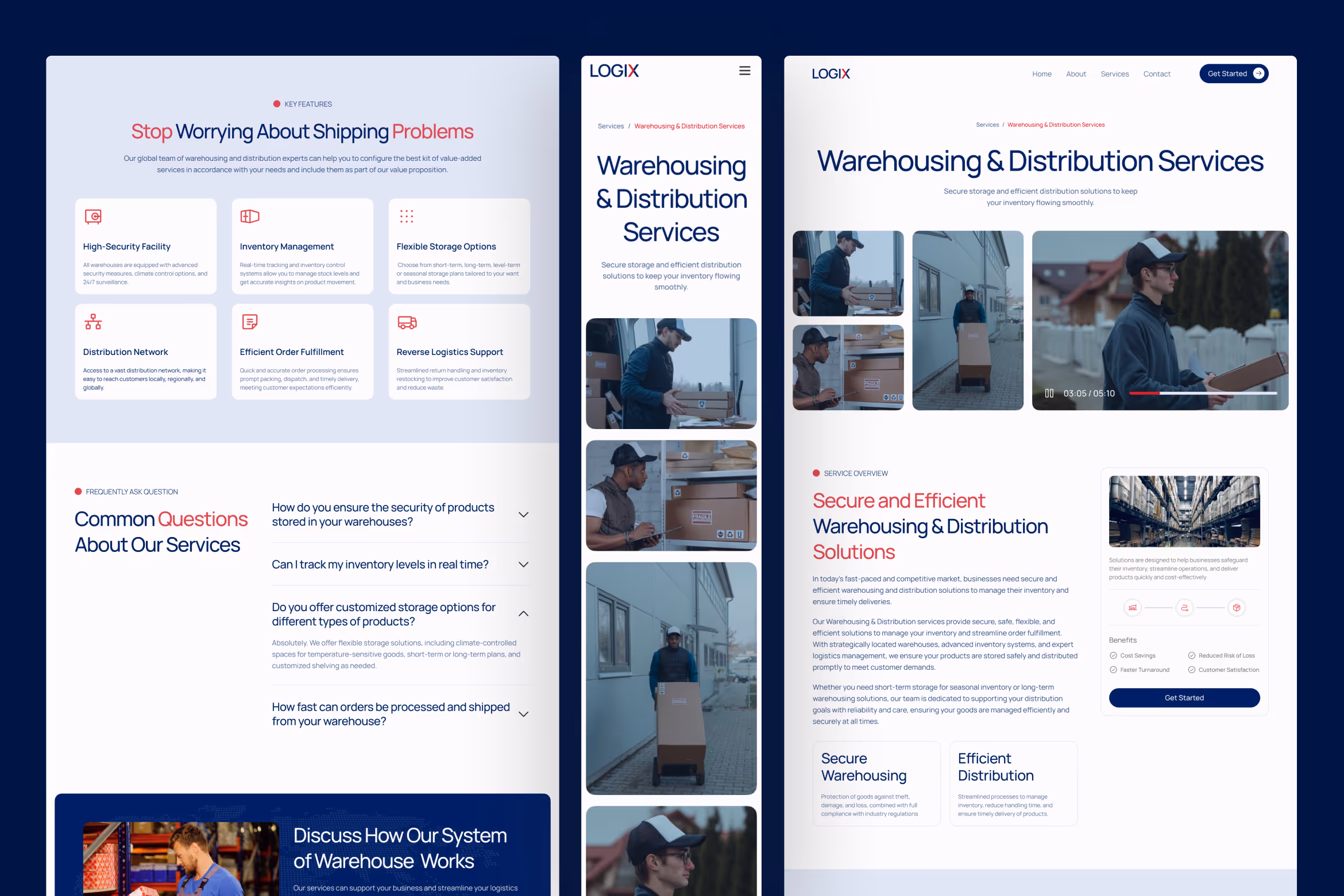Click the High-Security Facility safe icon
Viewport: 1344px width, 896px height.
click(93, 217)
